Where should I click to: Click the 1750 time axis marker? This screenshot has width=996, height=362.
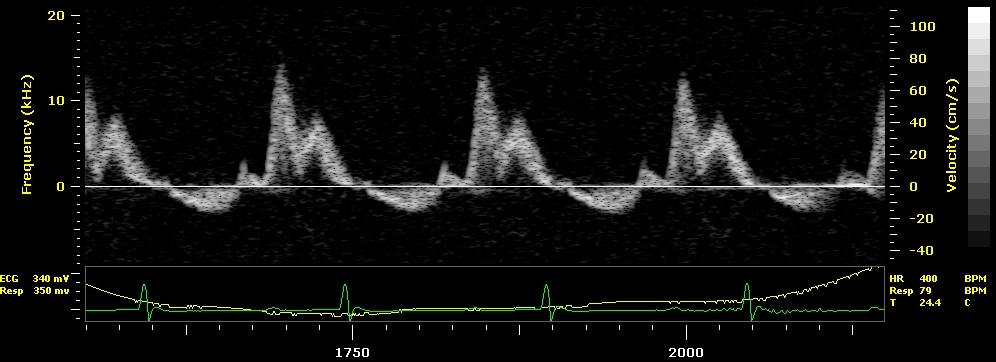click(x=352, y=352)
